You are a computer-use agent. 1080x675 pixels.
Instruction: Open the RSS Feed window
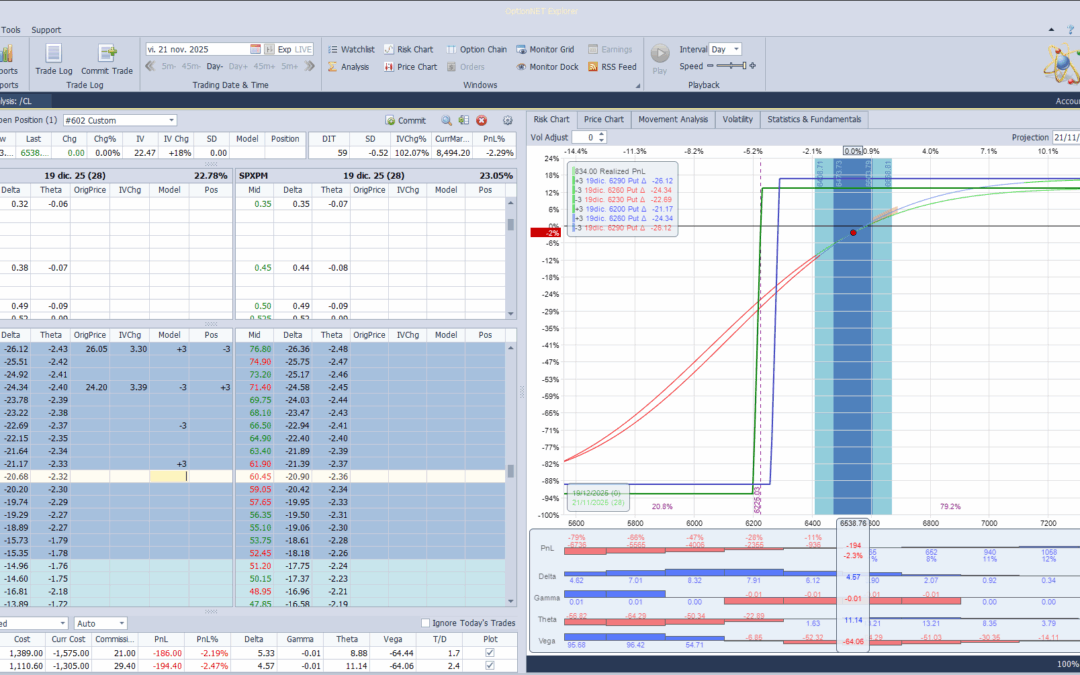coord(612,67)
